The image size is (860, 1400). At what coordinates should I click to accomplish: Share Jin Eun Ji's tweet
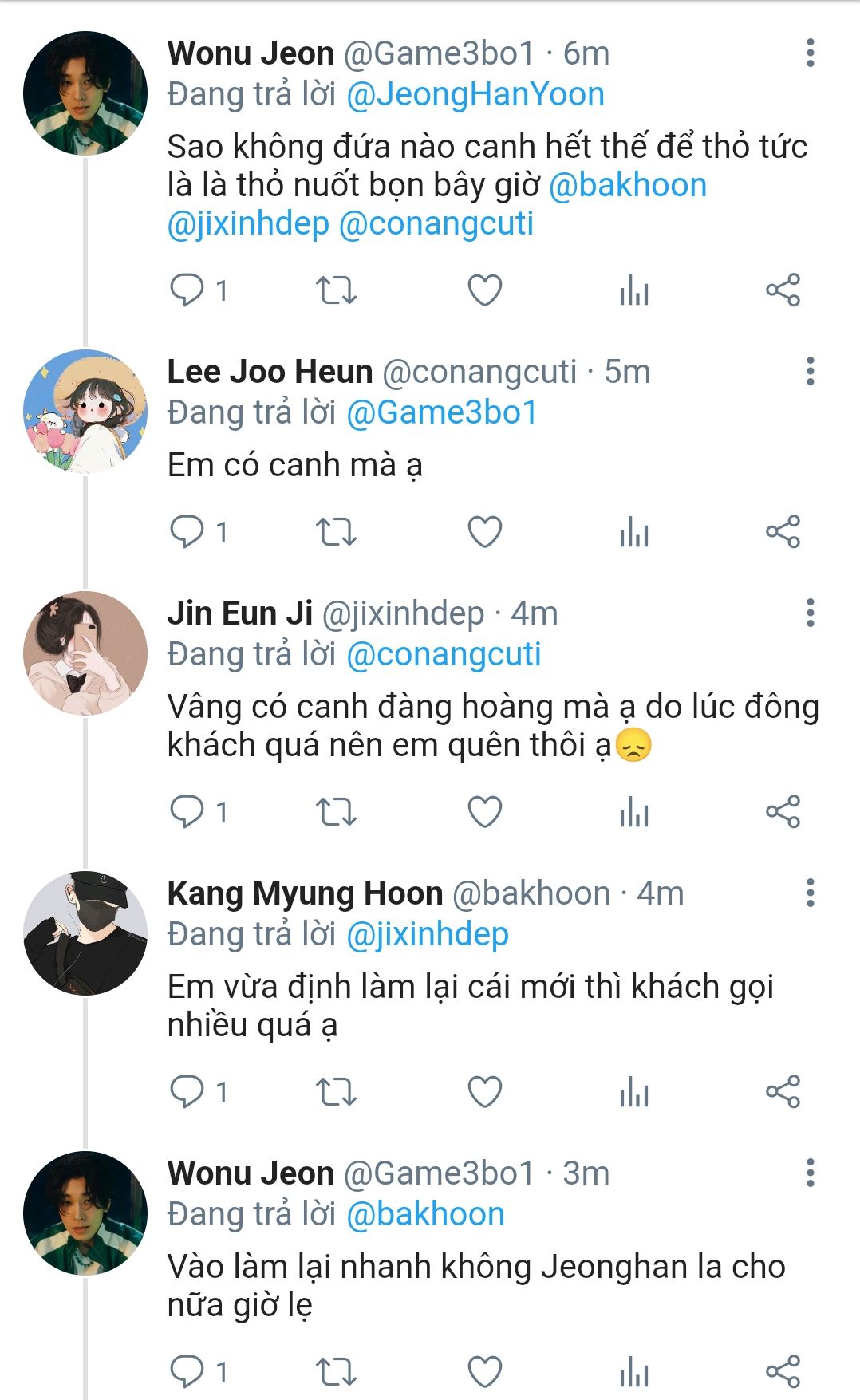point(783,812)
